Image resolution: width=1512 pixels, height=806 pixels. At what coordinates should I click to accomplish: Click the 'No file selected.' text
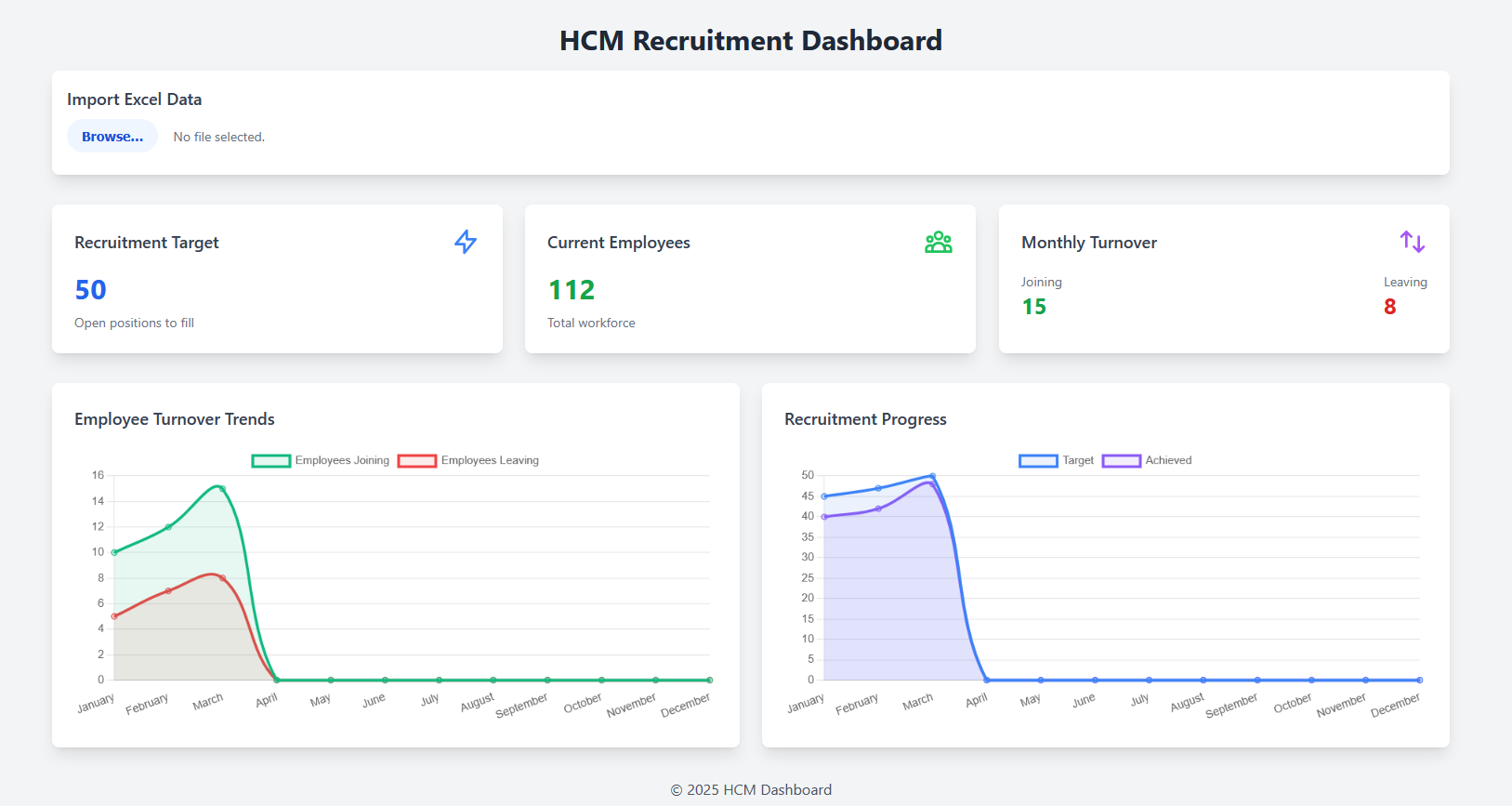(x=219, y=137)
